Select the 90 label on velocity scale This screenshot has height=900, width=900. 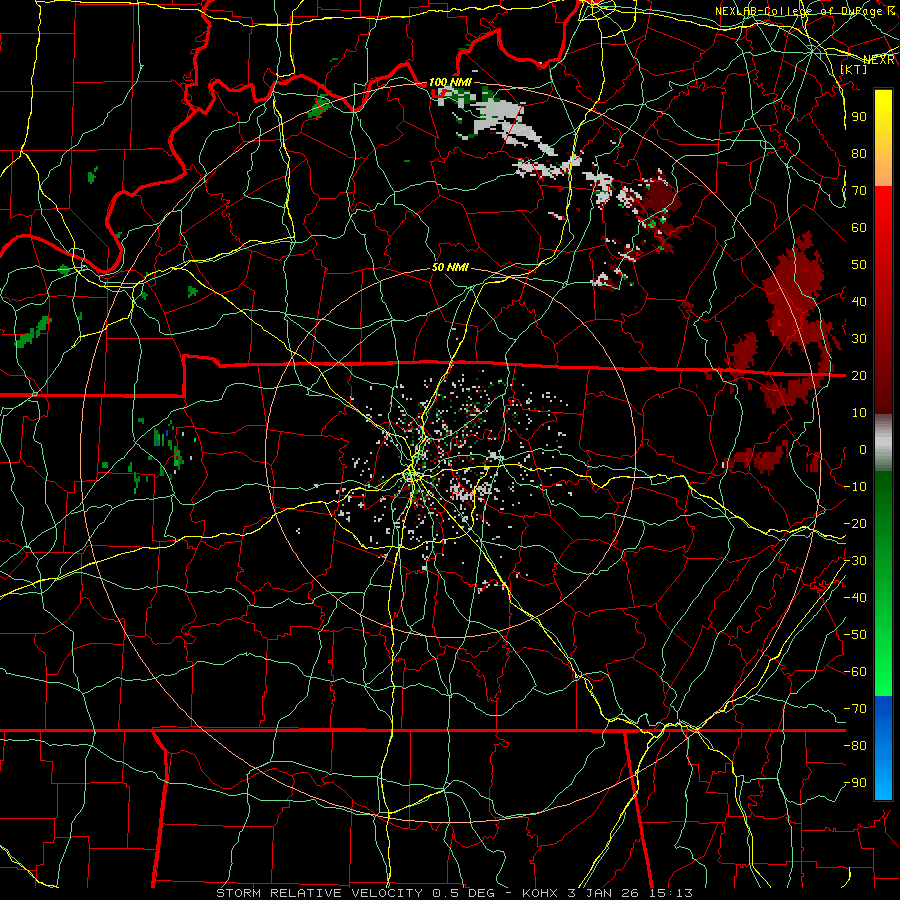click(x=859, y=117)
